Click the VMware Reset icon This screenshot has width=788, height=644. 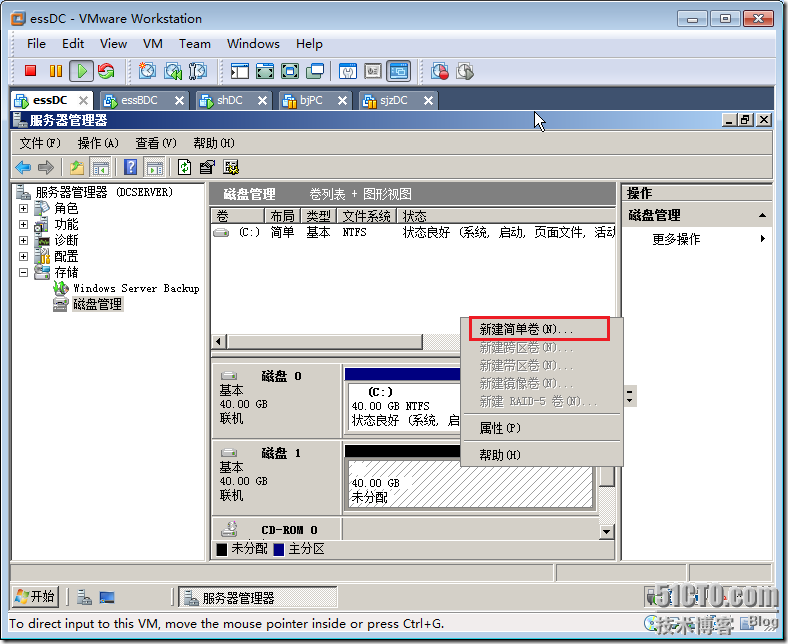pyautogui.click(x=106, y=71)
